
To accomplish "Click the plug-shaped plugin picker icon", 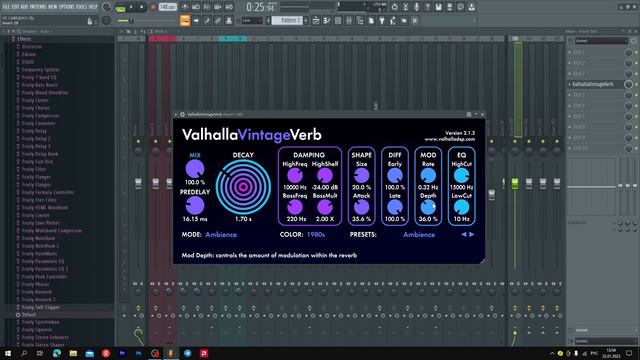I will 382,20.
